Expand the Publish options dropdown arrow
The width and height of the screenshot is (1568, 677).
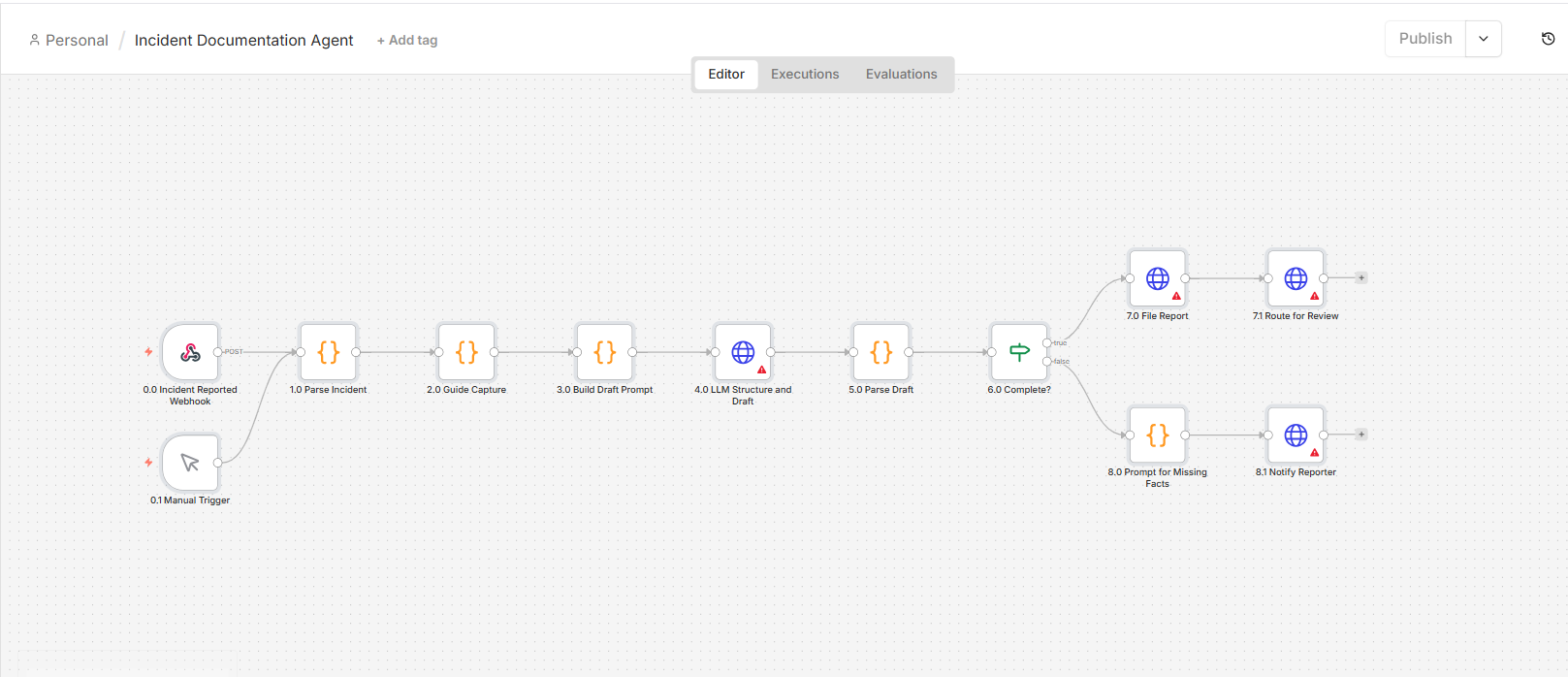coord(1484,39)
